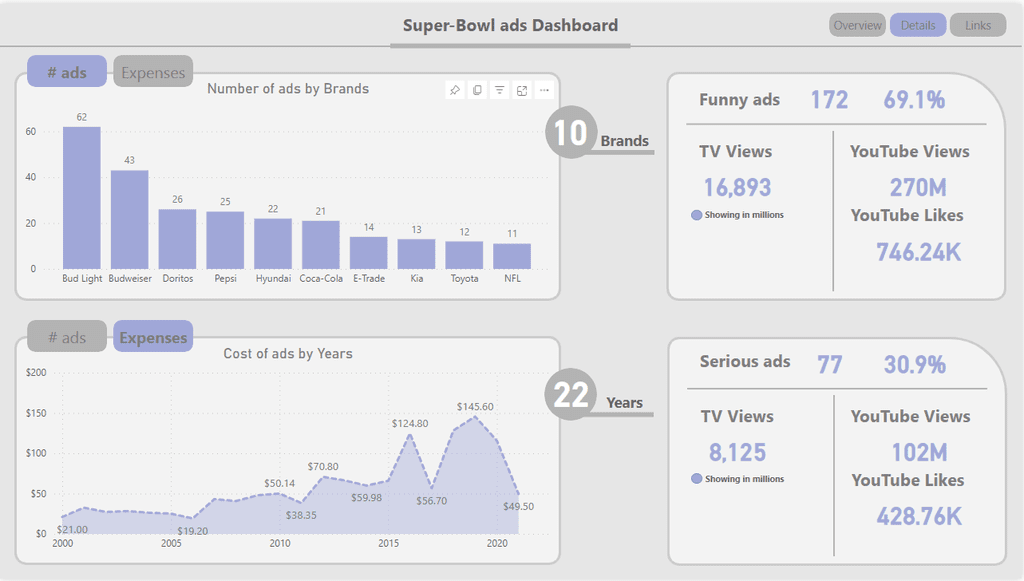
Task: Open the Details page tab
Action: pos(918,25)
